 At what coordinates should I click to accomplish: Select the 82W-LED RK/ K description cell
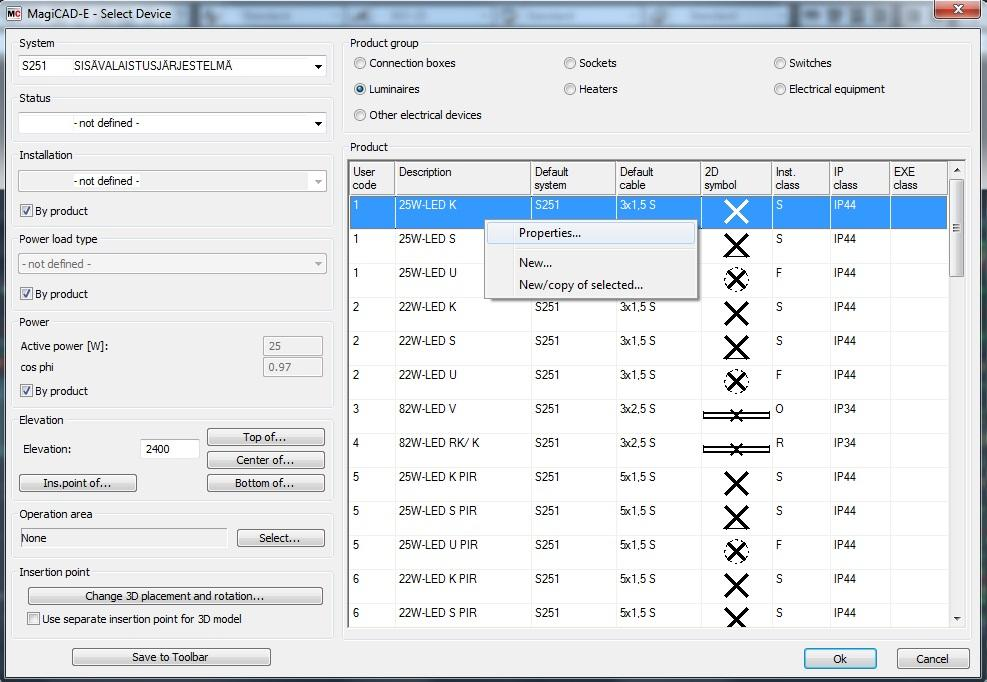(463, 450)
